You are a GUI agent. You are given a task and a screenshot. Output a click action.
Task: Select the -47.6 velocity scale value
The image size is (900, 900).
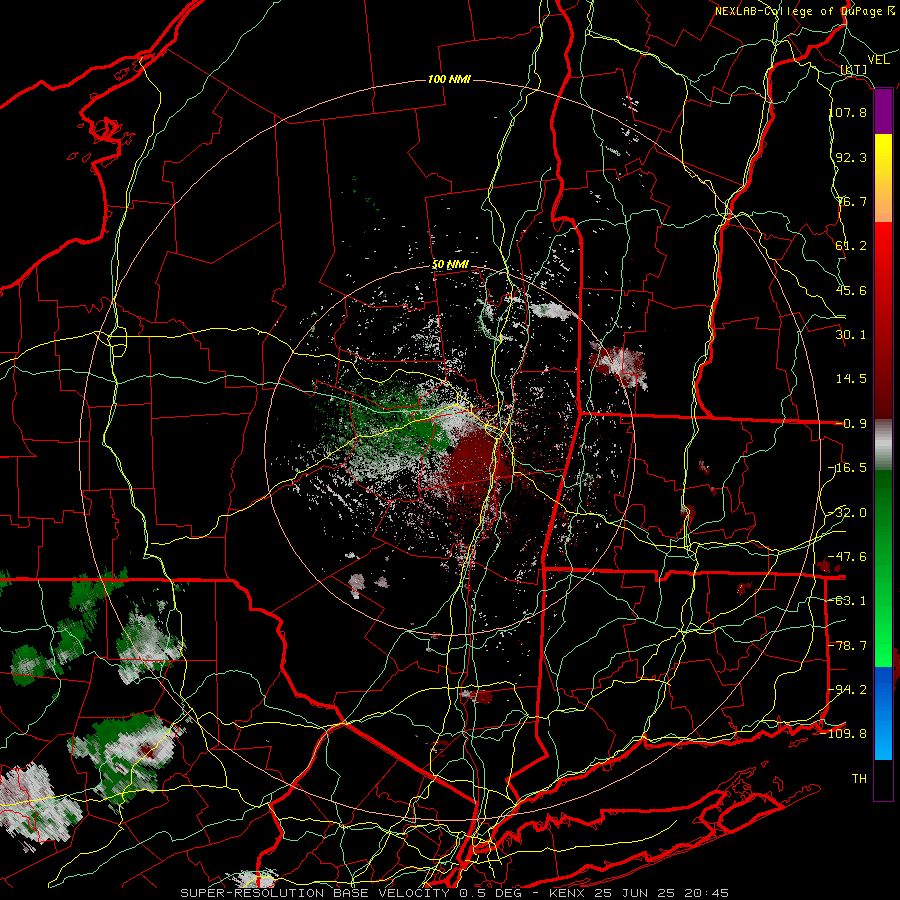[x=848, y=557]
